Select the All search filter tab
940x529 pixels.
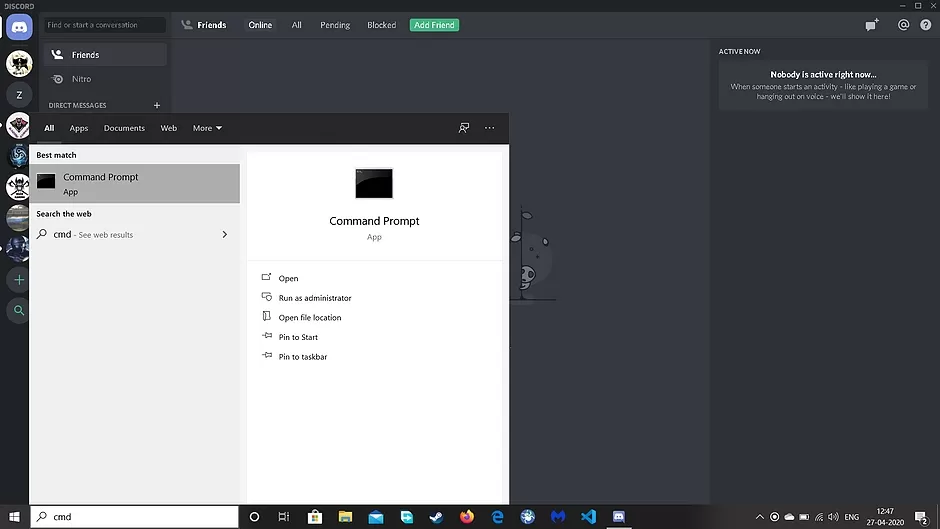[x=49, y=128]
